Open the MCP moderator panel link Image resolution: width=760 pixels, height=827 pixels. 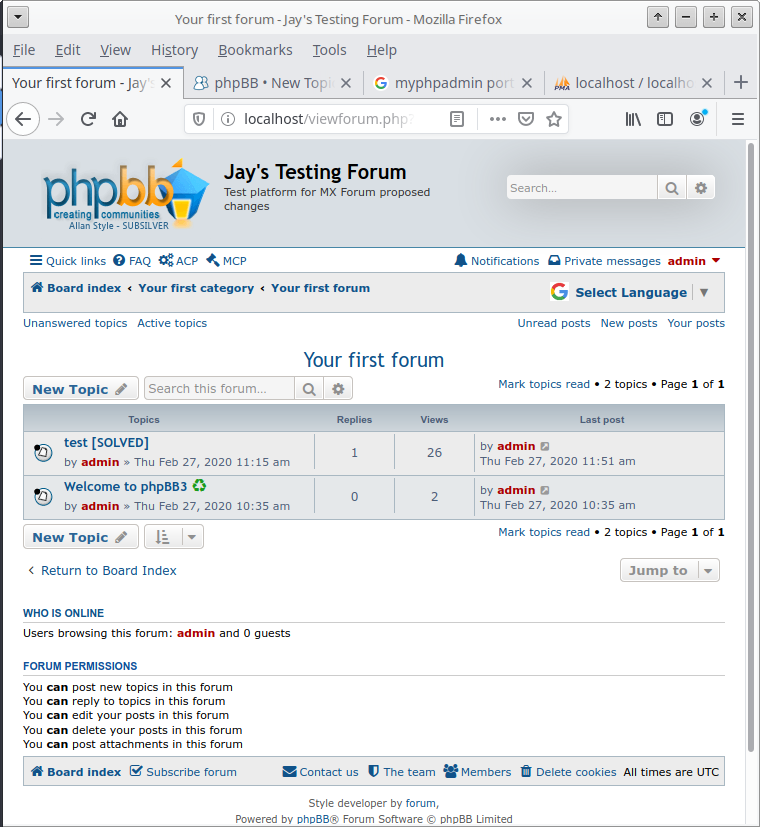click(226, 261)
